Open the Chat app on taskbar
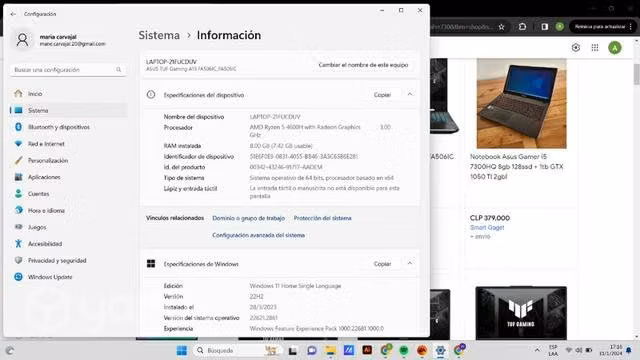 coord(312,351)
